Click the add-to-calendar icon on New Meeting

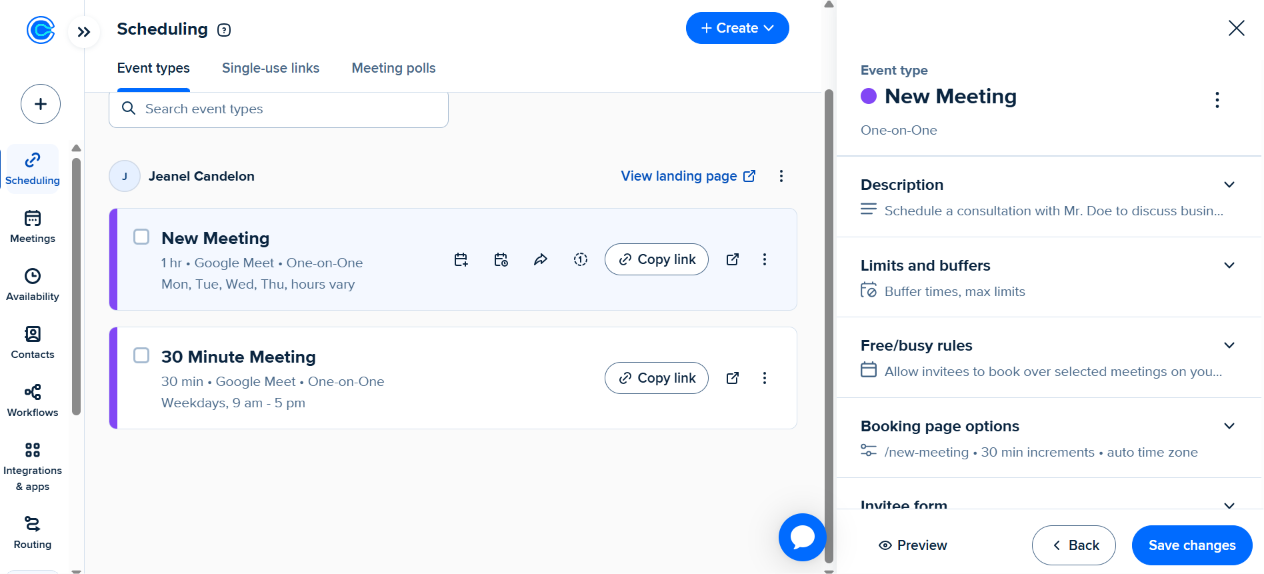461,260
